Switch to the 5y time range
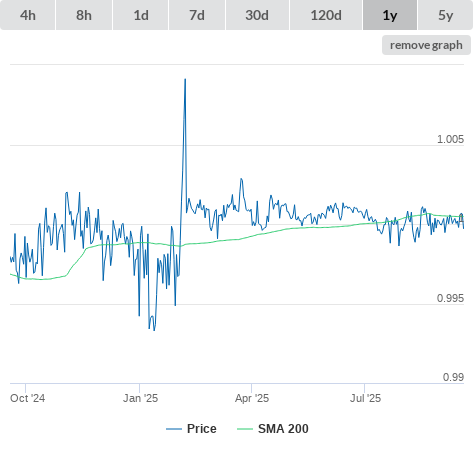 [445, 15]
